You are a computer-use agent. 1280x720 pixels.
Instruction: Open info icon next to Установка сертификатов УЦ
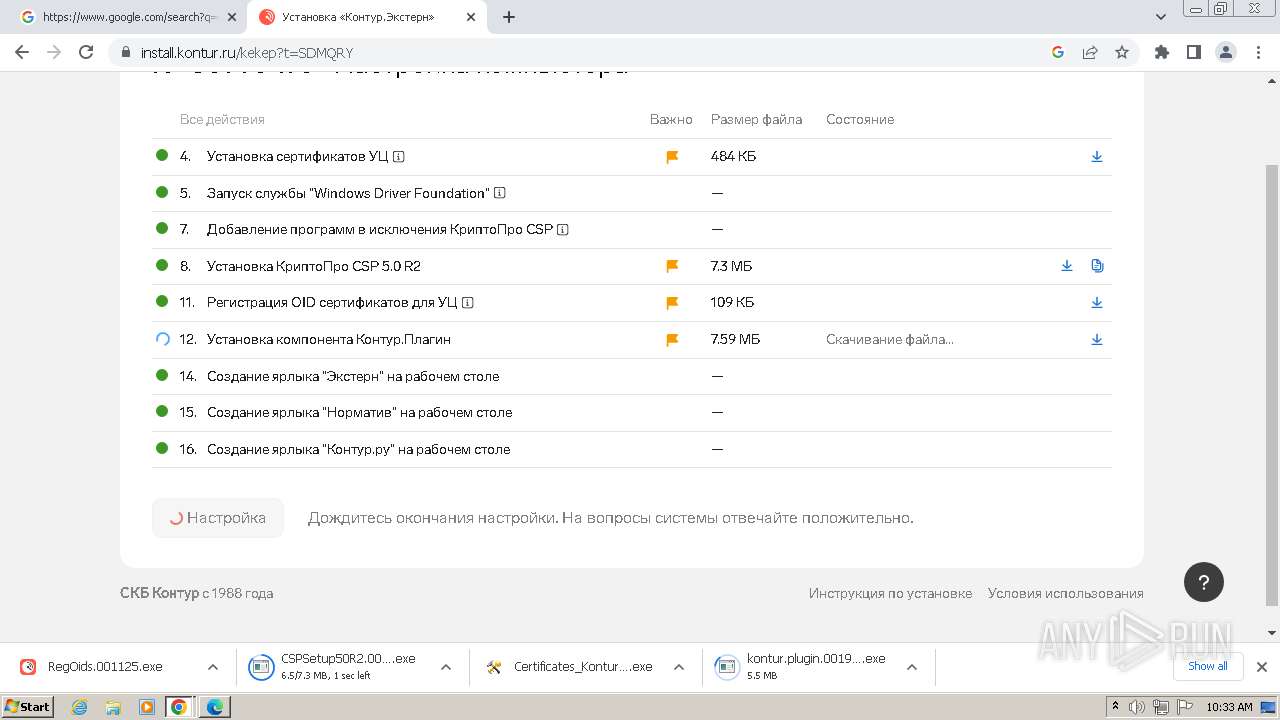pyautogui.click(x=399, y=157)
